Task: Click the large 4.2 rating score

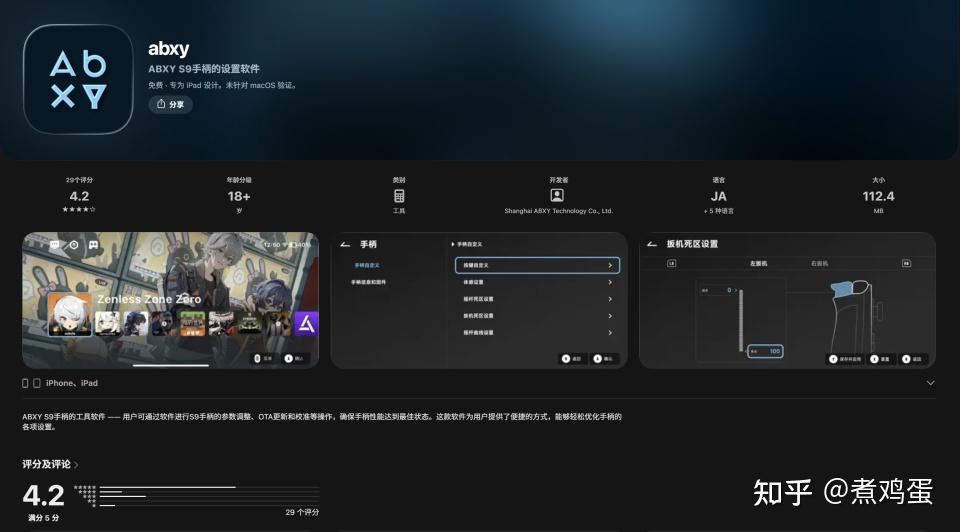Action: pyautogui.click(x=43, y=495)
